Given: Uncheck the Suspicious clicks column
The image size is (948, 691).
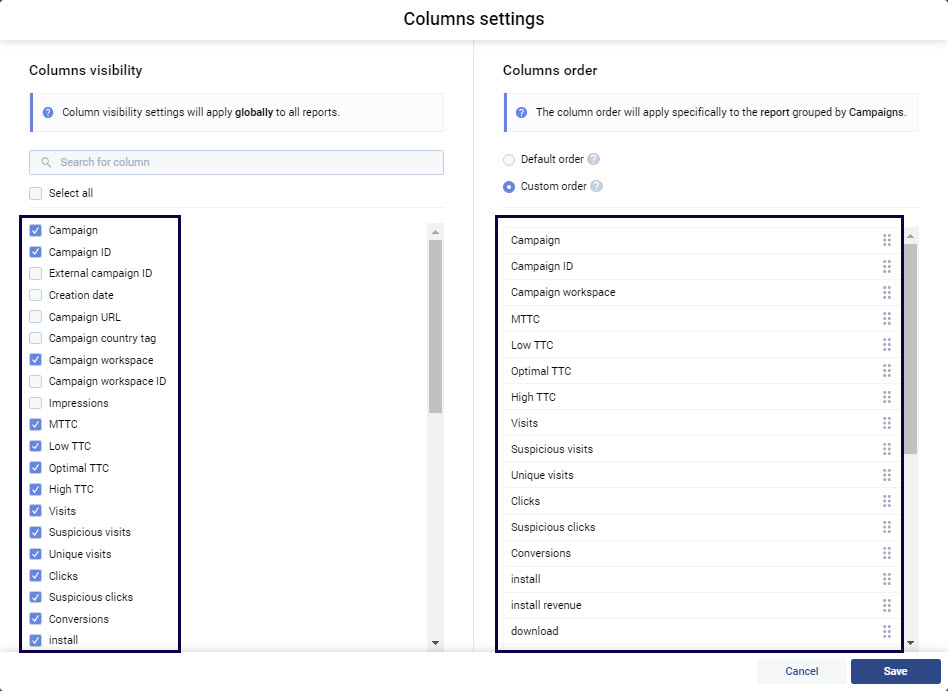Looking at the screenshot, I should point(34,597).
